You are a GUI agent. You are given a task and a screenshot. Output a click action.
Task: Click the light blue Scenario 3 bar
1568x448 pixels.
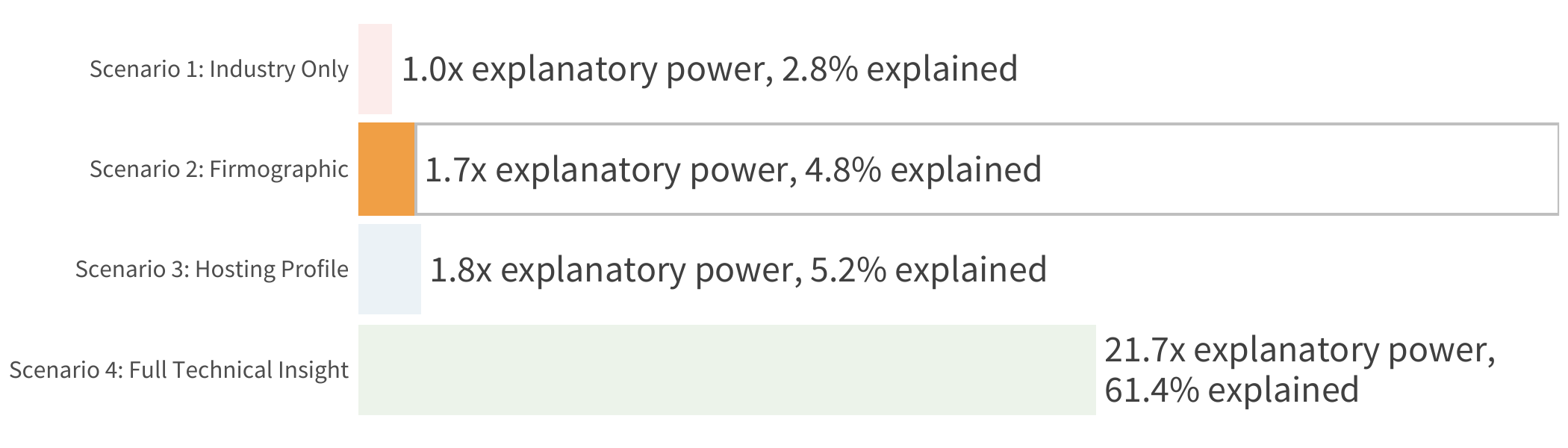[390, 270]
